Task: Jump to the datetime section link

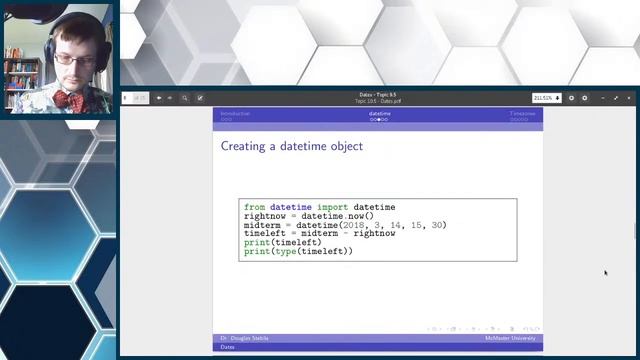Action: [380, 113]
